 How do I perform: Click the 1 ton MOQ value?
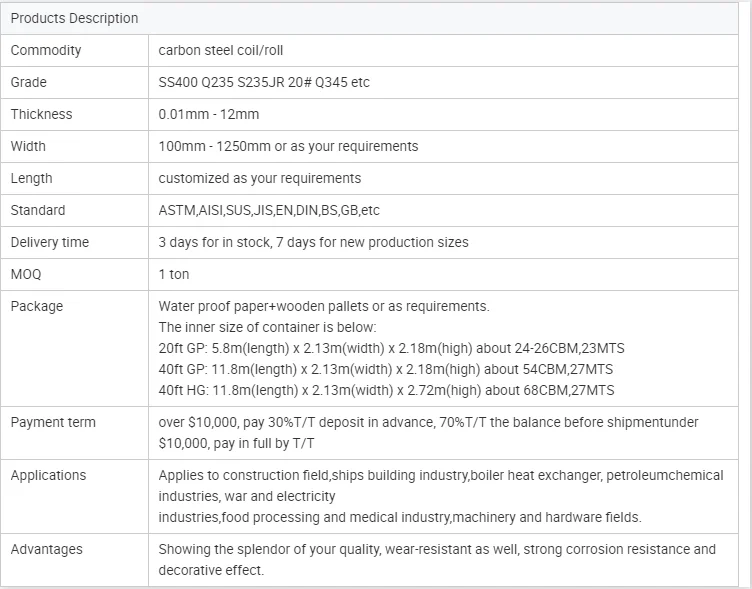click(174, 275)
